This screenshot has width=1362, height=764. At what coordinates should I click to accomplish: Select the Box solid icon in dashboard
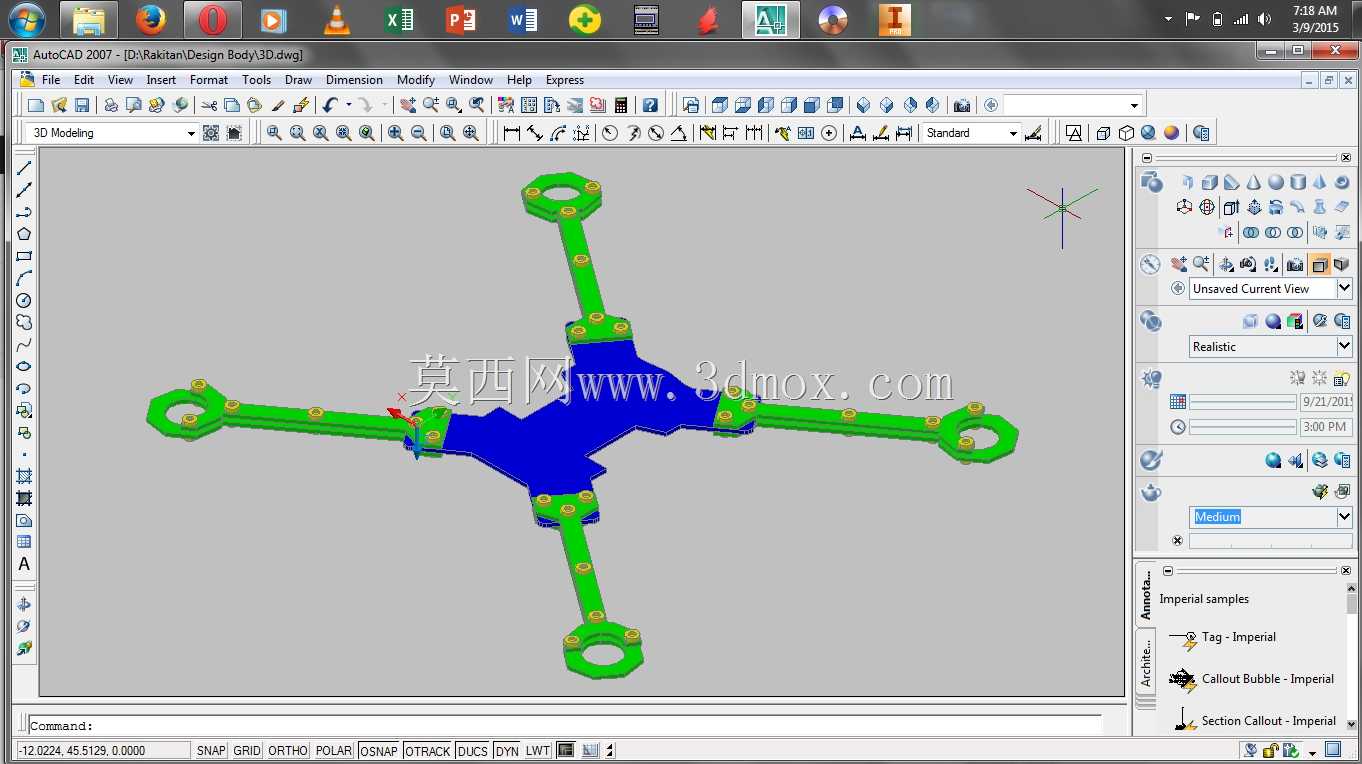point(1210,182)
